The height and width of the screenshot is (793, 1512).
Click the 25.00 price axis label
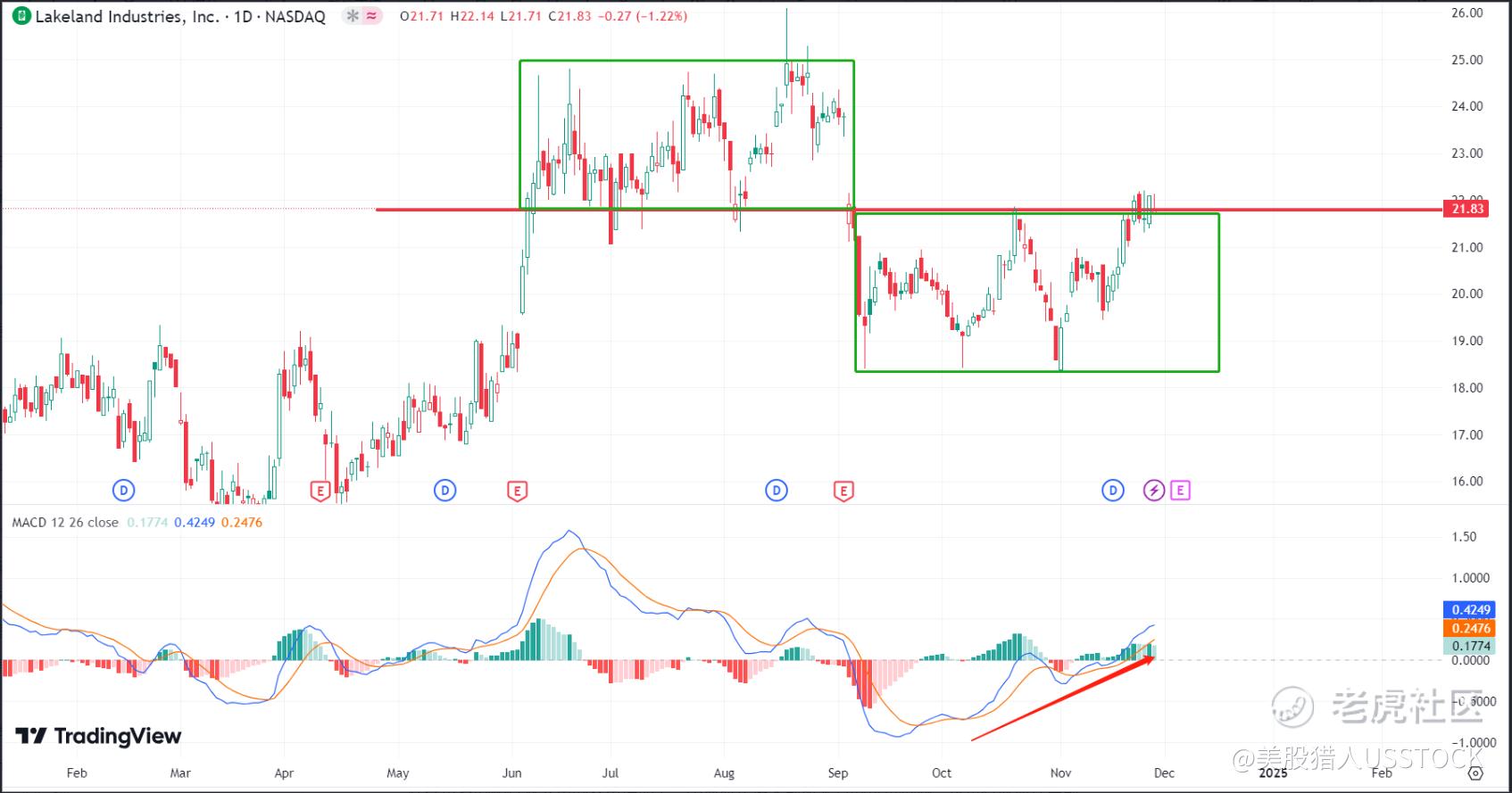click(x=1467, y=60)
